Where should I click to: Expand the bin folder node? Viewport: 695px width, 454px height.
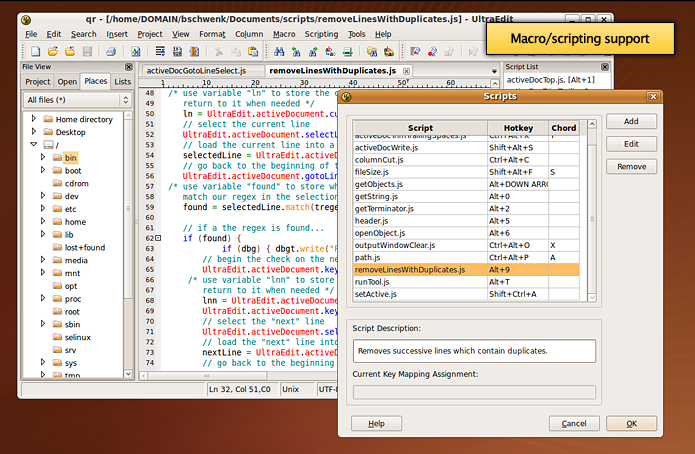(43, 157)
